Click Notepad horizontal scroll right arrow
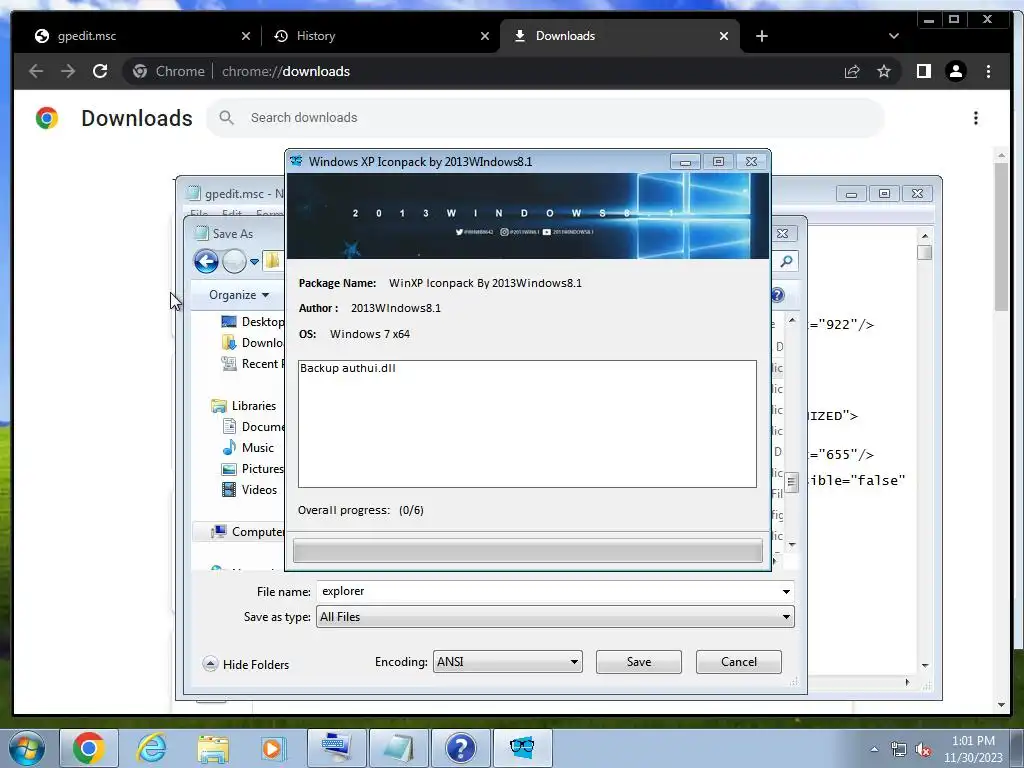Screen dimensions: 1024x768 (x=907, y=682)
